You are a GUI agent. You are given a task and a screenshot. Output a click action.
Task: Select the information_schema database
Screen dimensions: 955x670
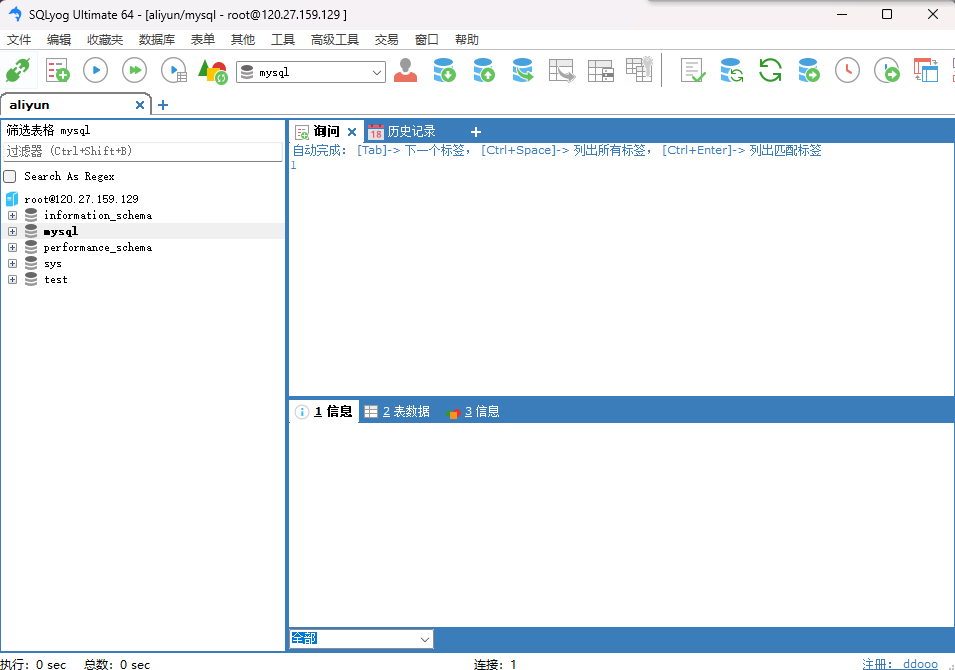click(97, 216)
